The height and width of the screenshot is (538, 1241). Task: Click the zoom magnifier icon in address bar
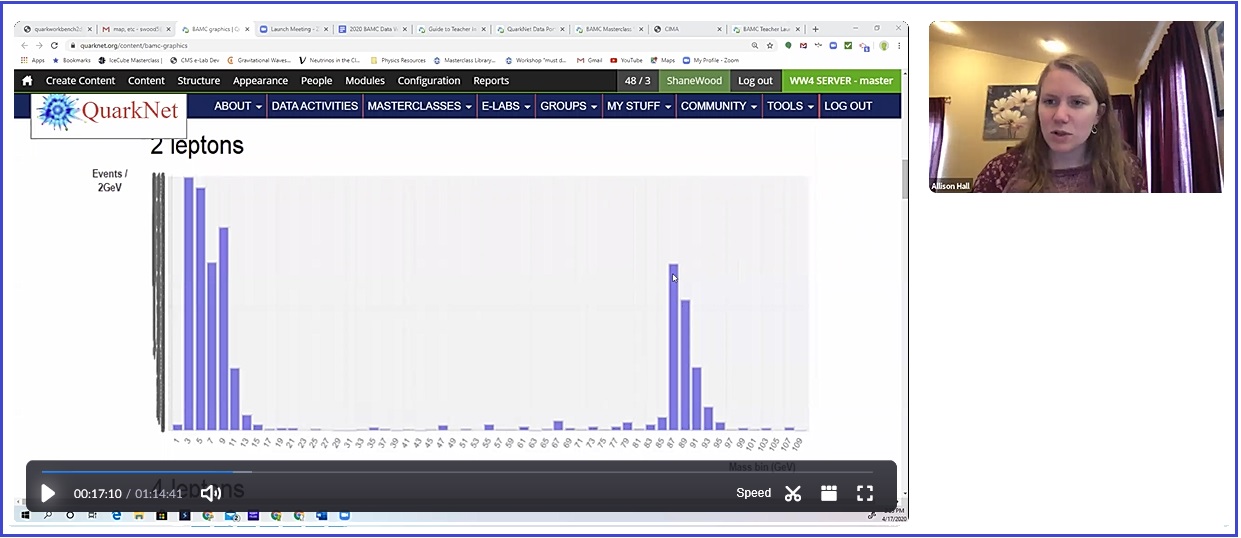tap(755, 46)
